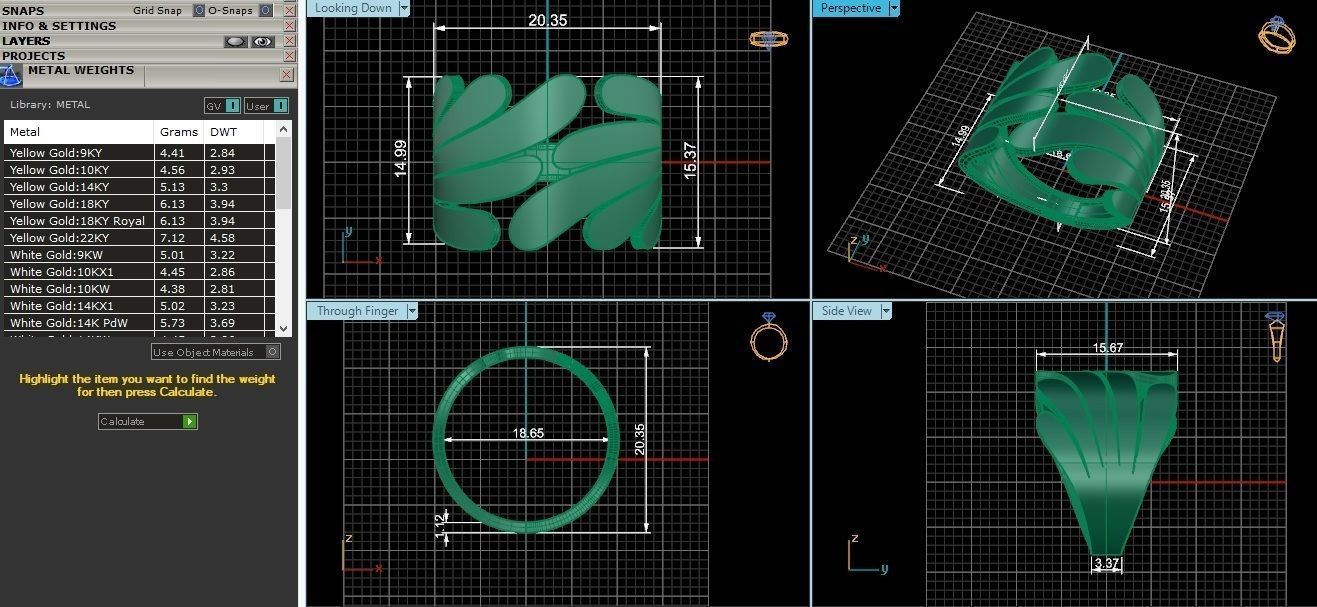Close the INFO & SETTINGS panel
Image resolution: width=1317 pixels, height=607 pixels.
289,26
